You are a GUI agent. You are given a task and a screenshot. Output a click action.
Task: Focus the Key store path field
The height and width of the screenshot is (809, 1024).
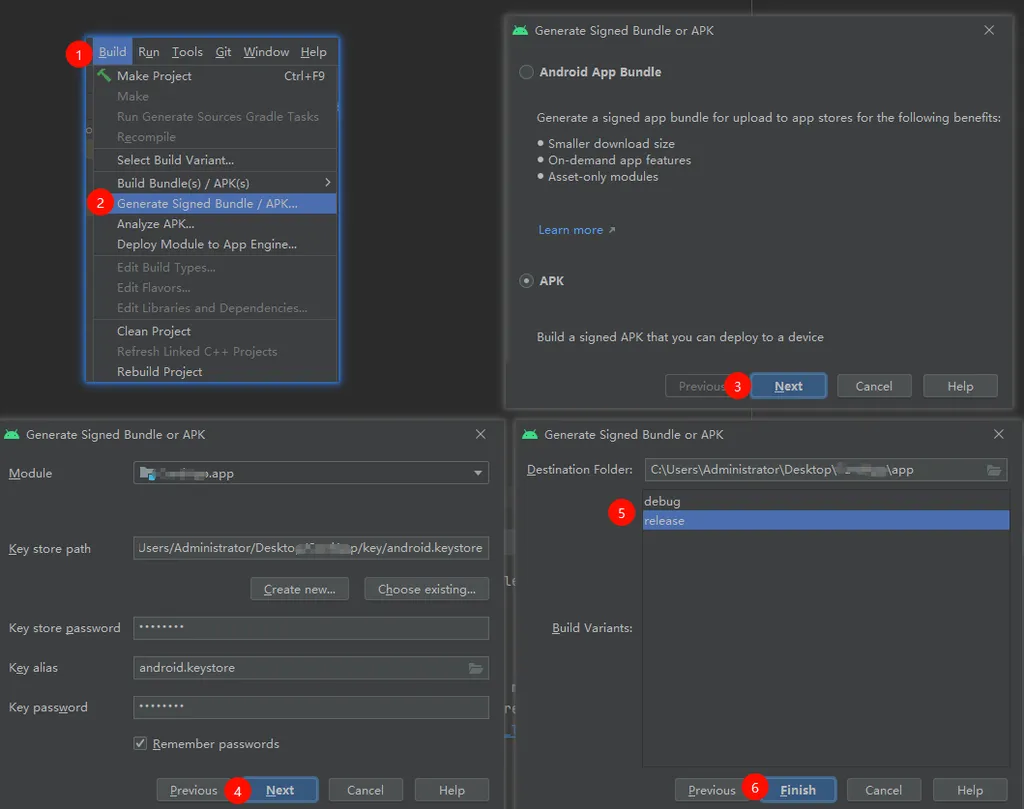point(311,548)
